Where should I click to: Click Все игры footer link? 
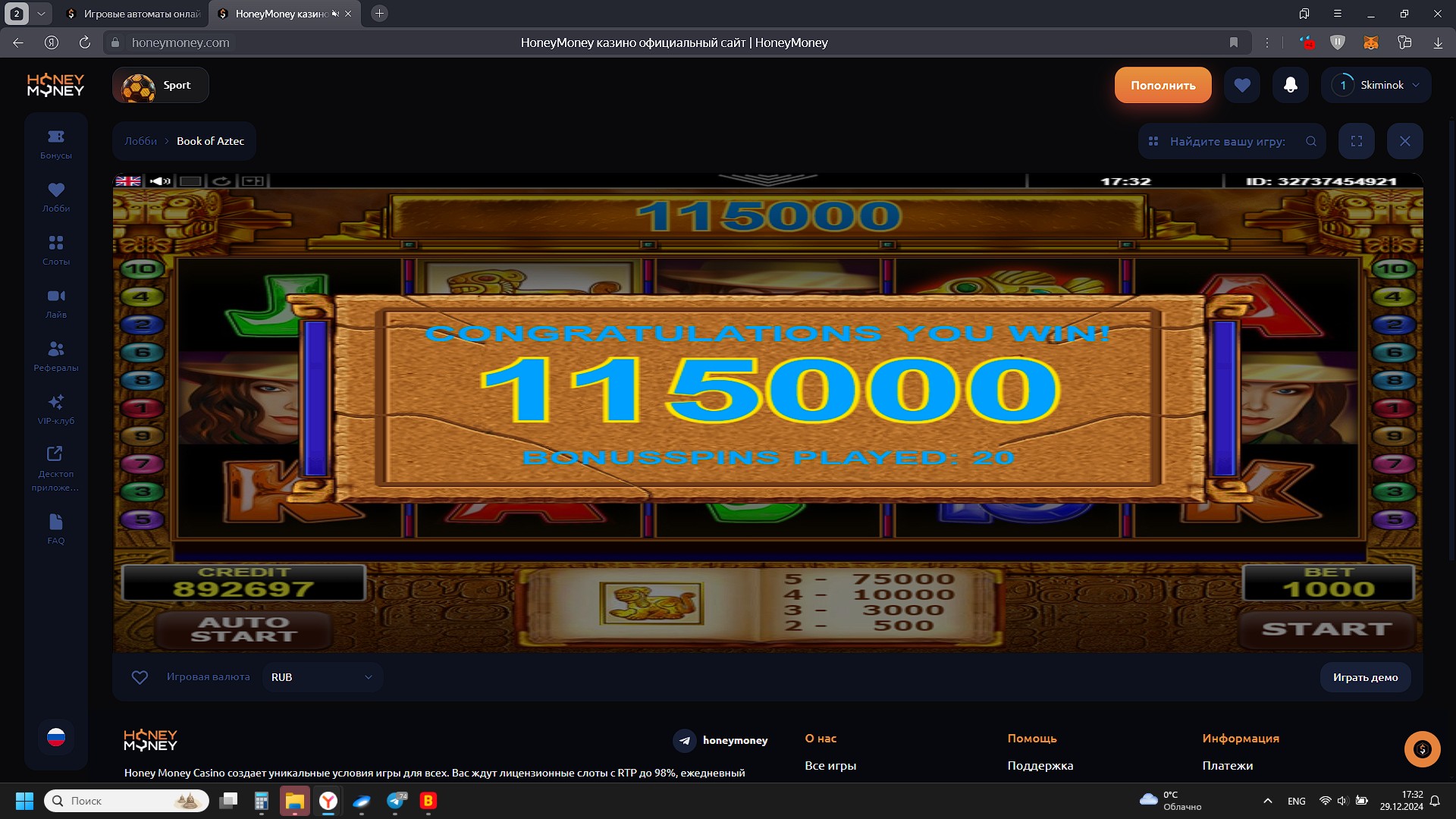click(x=830, y=765)
